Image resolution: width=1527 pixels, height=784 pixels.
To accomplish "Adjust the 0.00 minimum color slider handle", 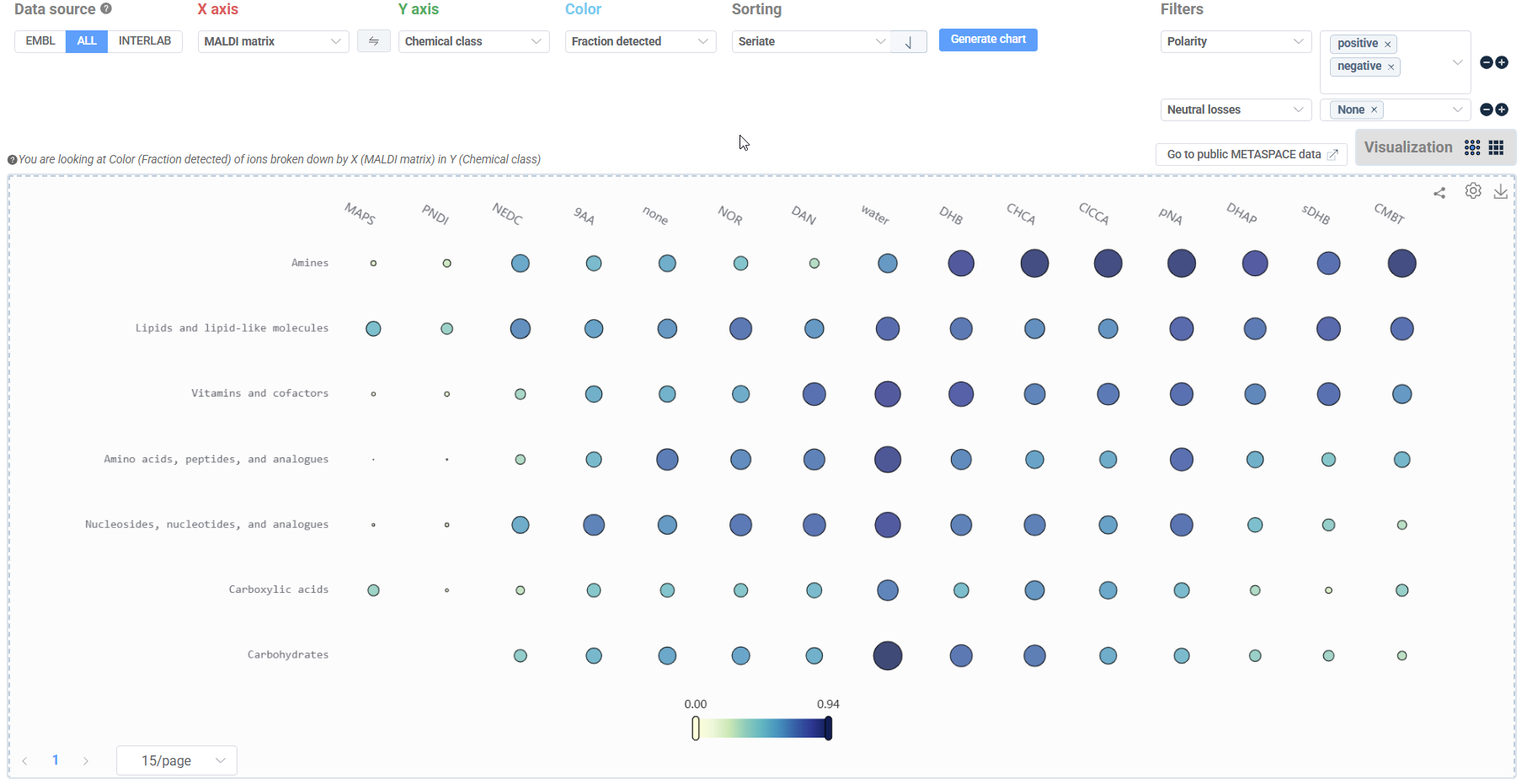I will coord(696,728).
